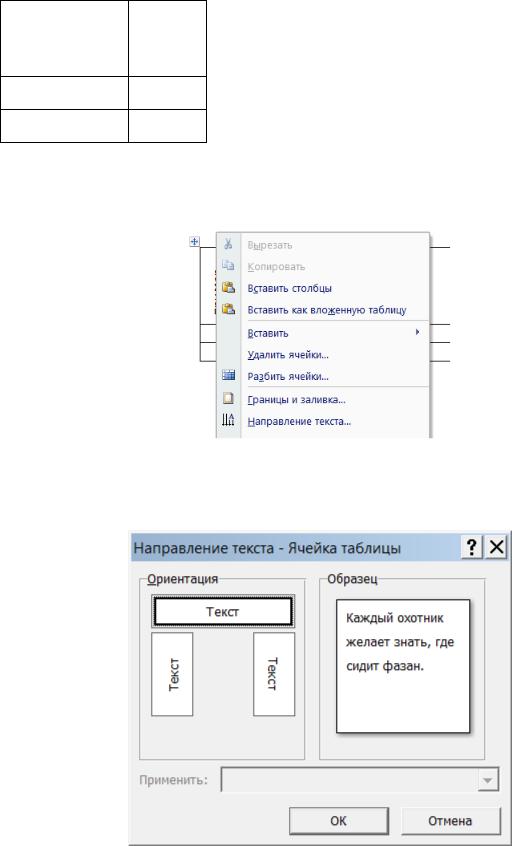Click the split cells icon beside Разбить ячейки
The width and height of the screenshot is (512, 846).
[x=228, y=376]
